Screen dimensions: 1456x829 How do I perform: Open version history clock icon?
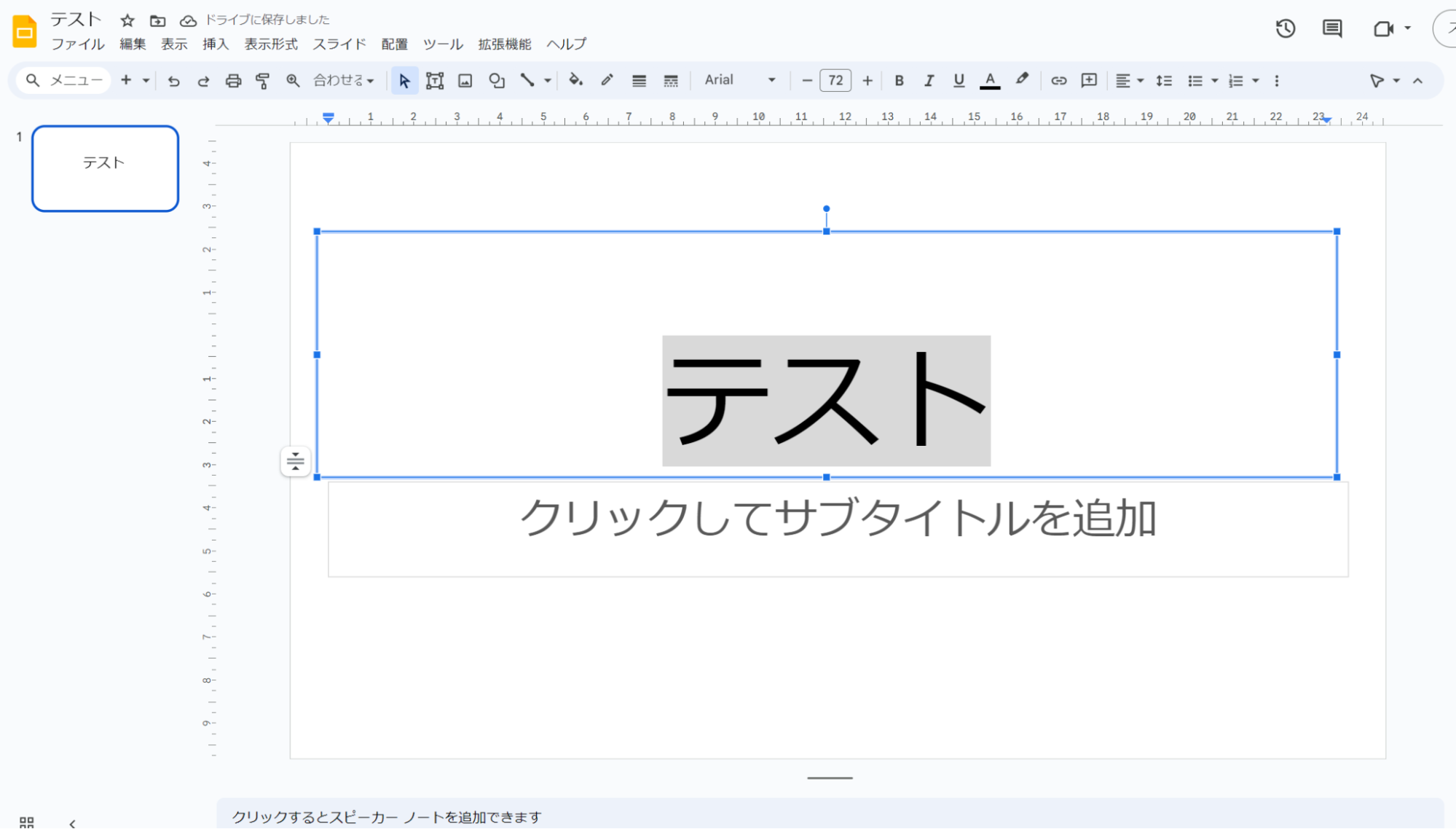point(1286,28)
